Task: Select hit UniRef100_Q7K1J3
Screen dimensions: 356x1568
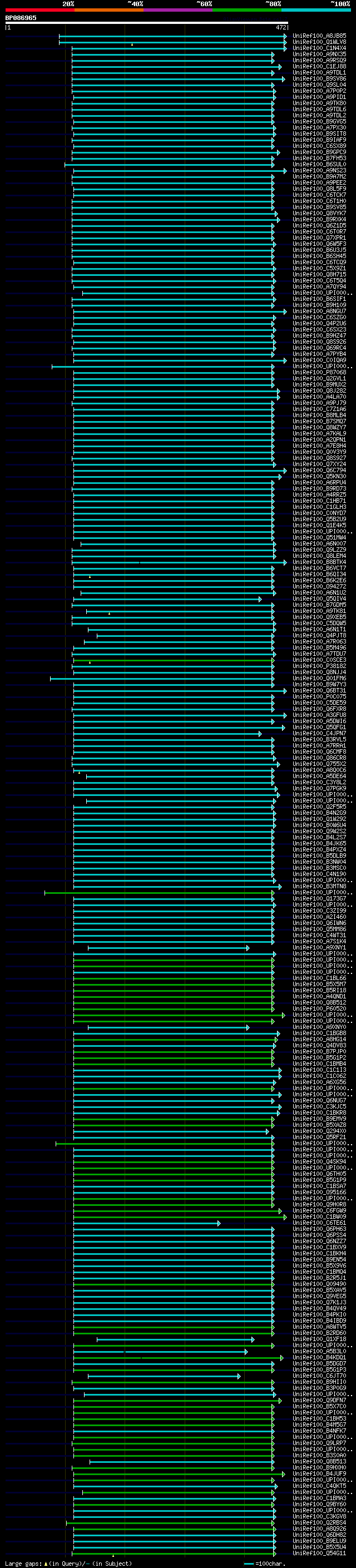Action: (x=319, y=1303)
